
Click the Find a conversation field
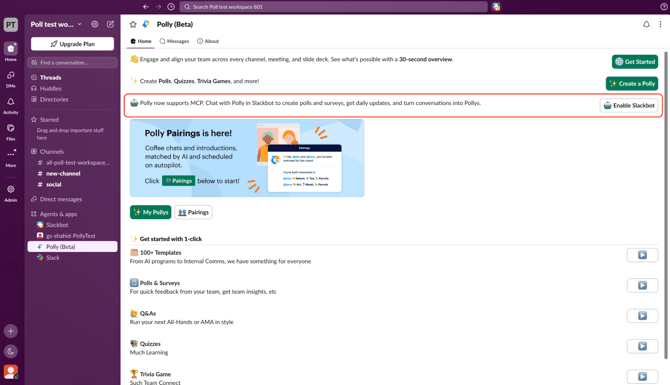tap(73, 62)
